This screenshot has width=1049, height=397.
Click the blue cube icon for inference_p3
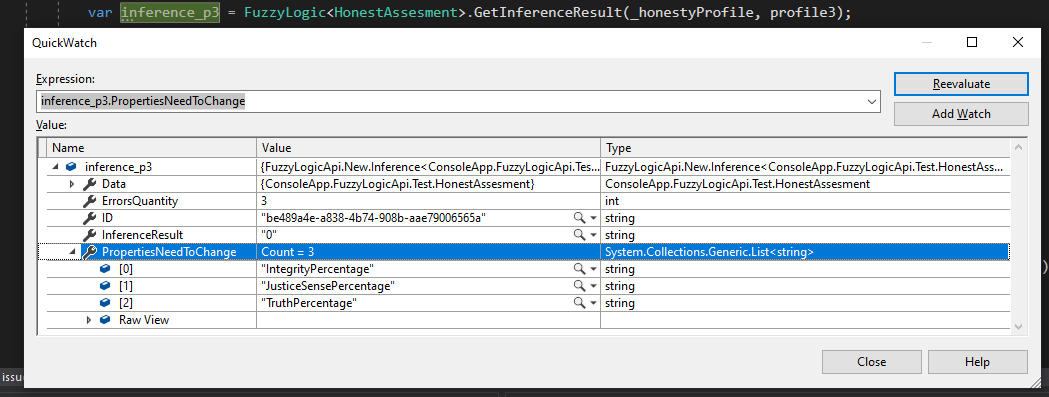click(x=72, y=167)
